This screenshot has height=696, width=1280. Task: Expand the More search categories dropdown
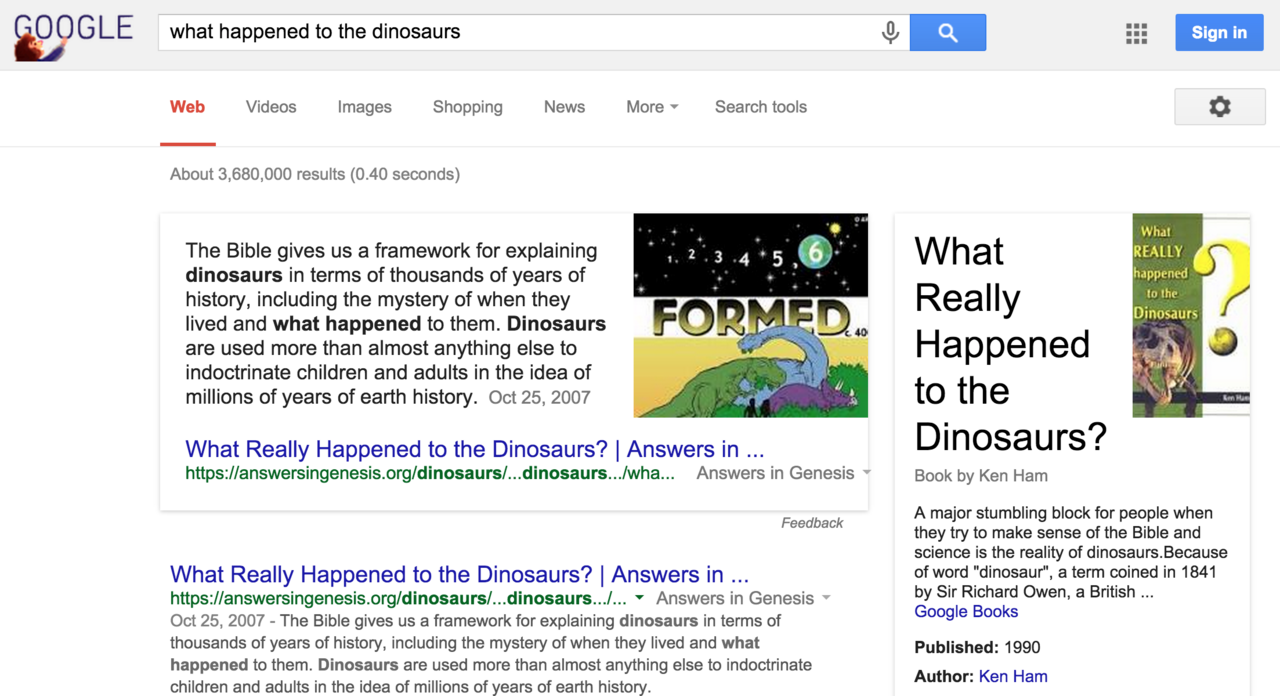tap(652, 107)
